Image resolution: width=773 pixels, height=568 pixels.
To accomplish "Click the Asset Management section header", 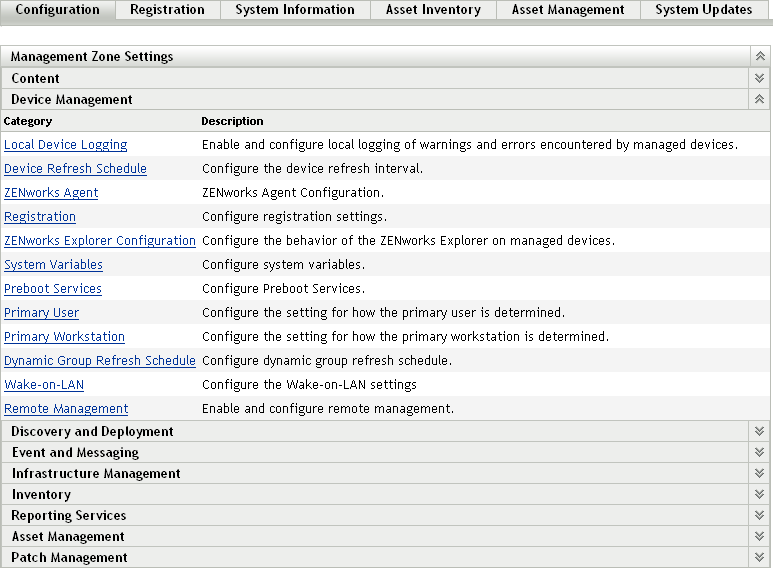I will (x=68, y=536).
